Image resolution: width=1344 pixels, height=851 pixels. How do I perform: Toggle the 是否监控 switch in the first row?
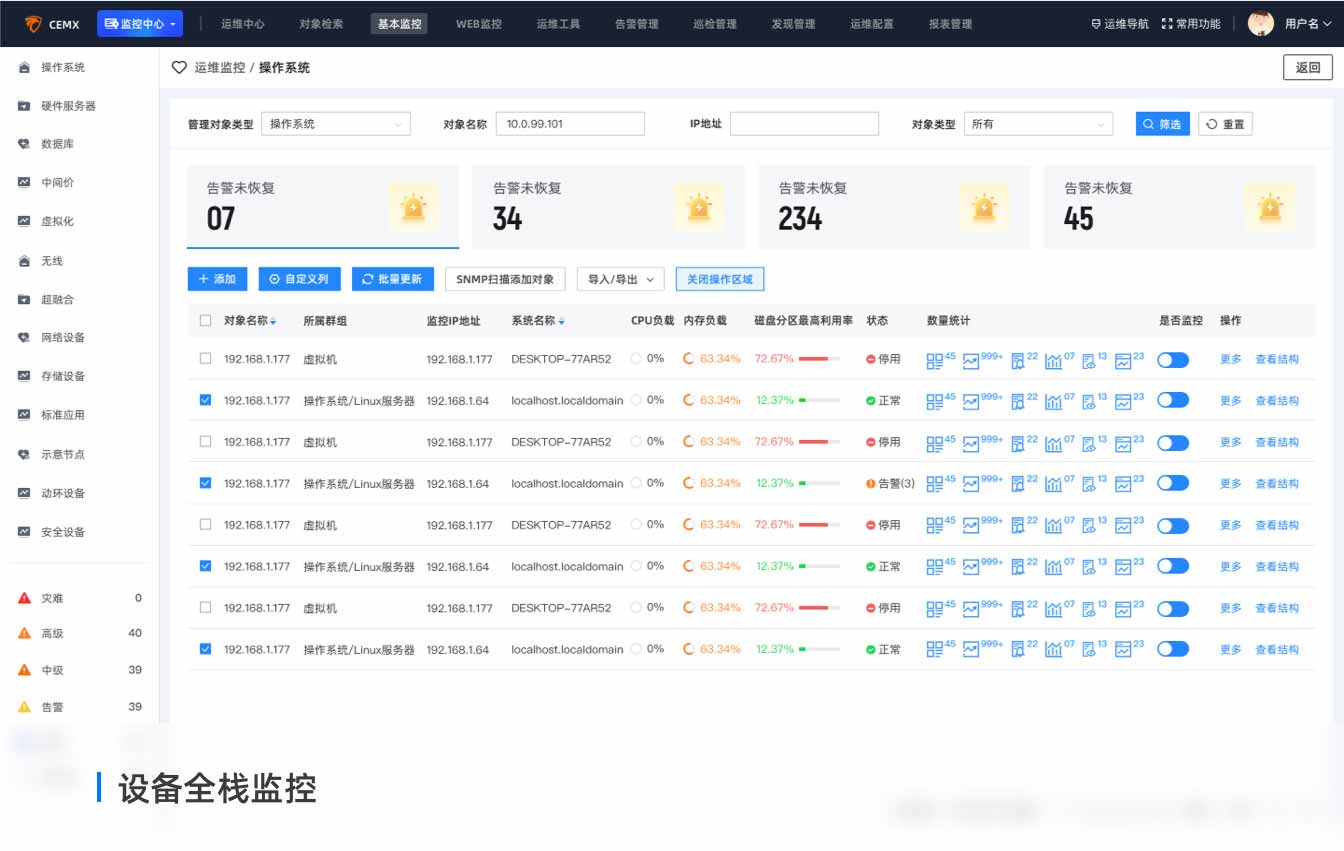[1173, 359]
